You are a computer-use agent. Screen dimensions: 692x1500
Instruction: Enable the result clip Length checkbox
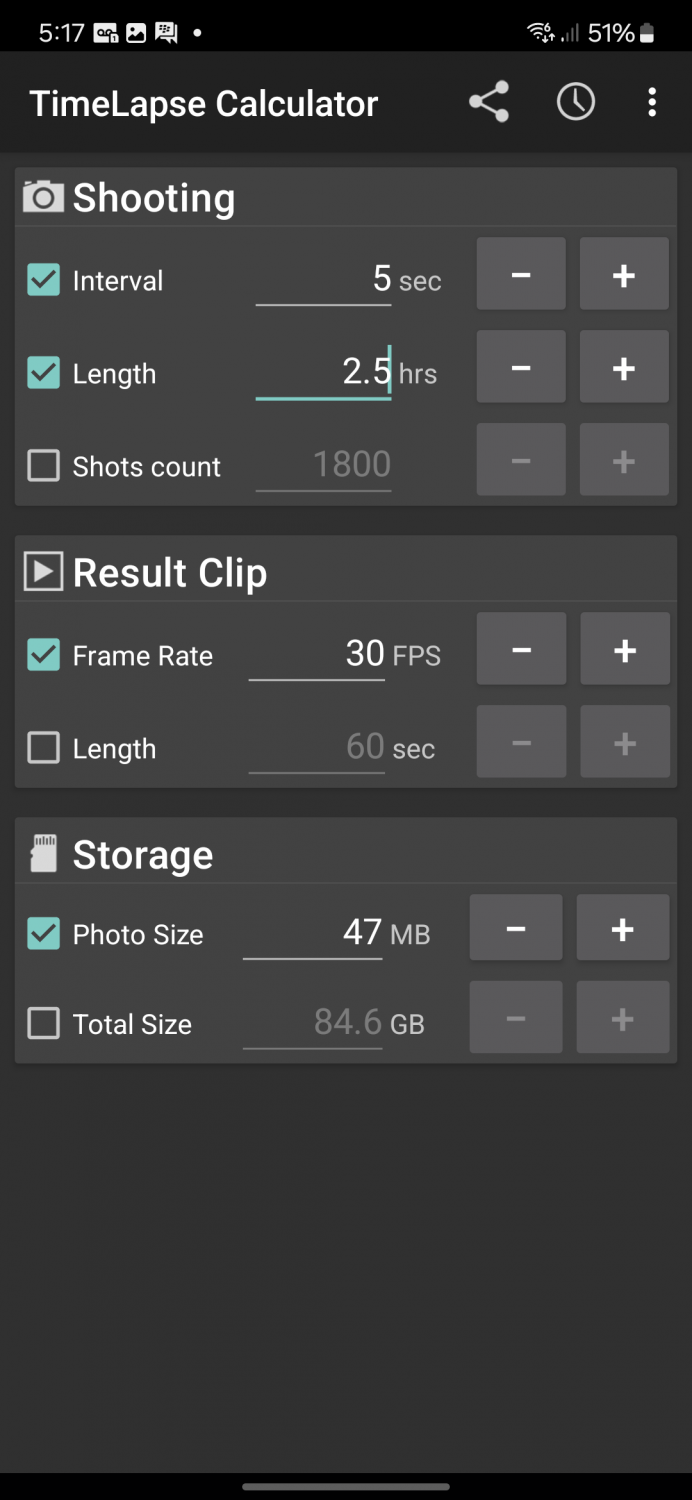point(43,747)
